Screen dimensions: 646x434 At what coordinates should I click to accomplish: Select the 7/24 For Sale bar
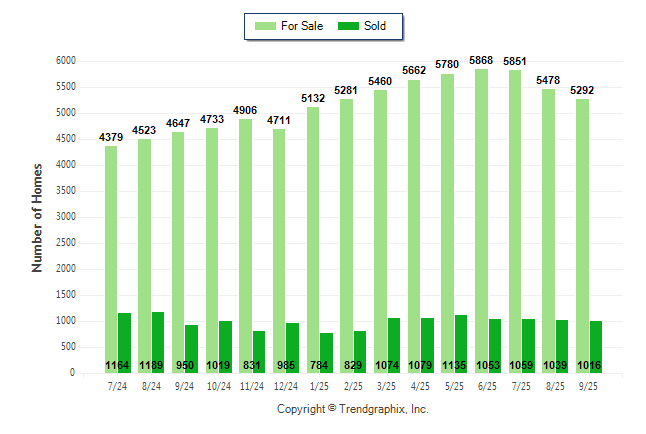pos(111,259)
